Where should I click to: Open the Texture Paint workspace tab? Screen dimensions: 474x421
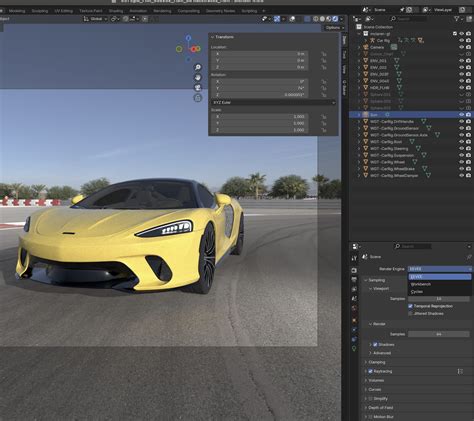click(x=91, y=11)
